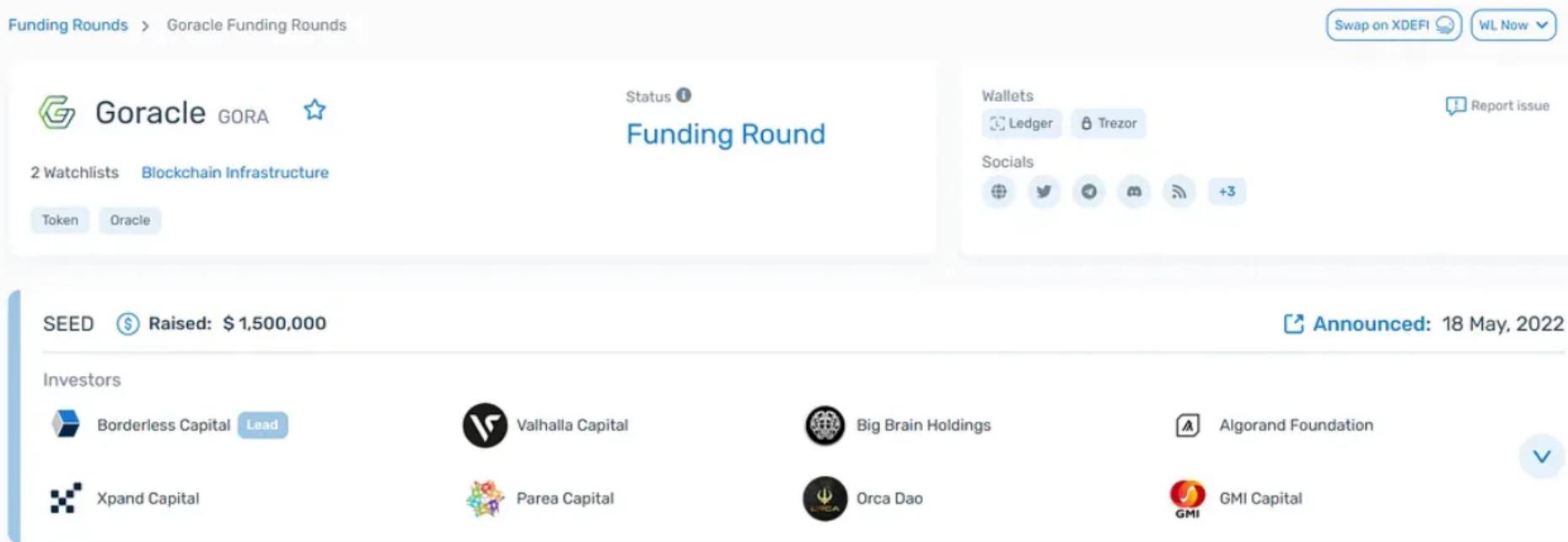Open Valhalla Capital investor name
Image resolution: width=1568 pixels, height=542 pixels.
pos(572,425)
